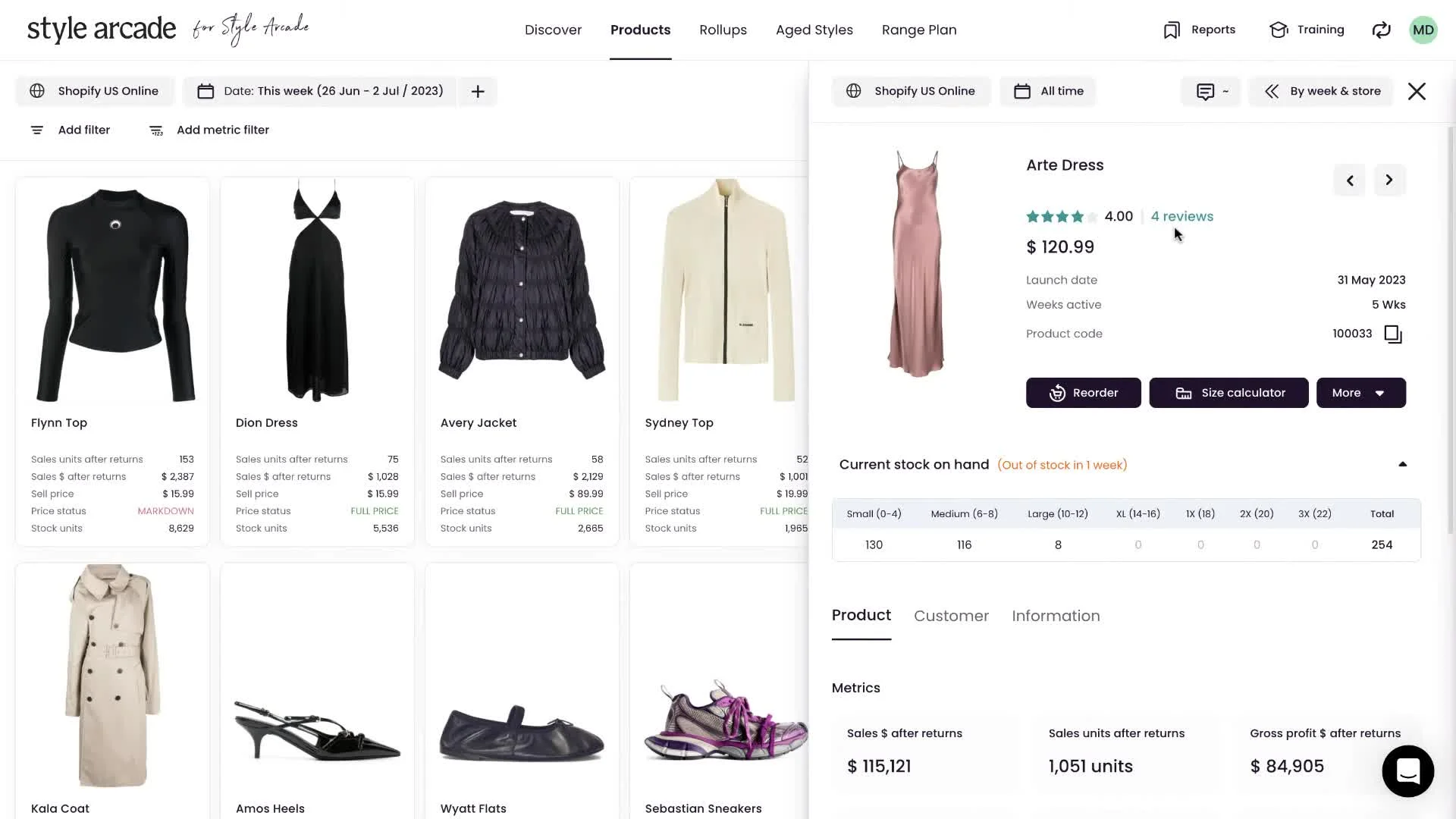Image resolution: width=1456 pixels, height=819 pixels.
Task: Open Aged Styles page
Action: pyautogui.click(x=814, y=30)
